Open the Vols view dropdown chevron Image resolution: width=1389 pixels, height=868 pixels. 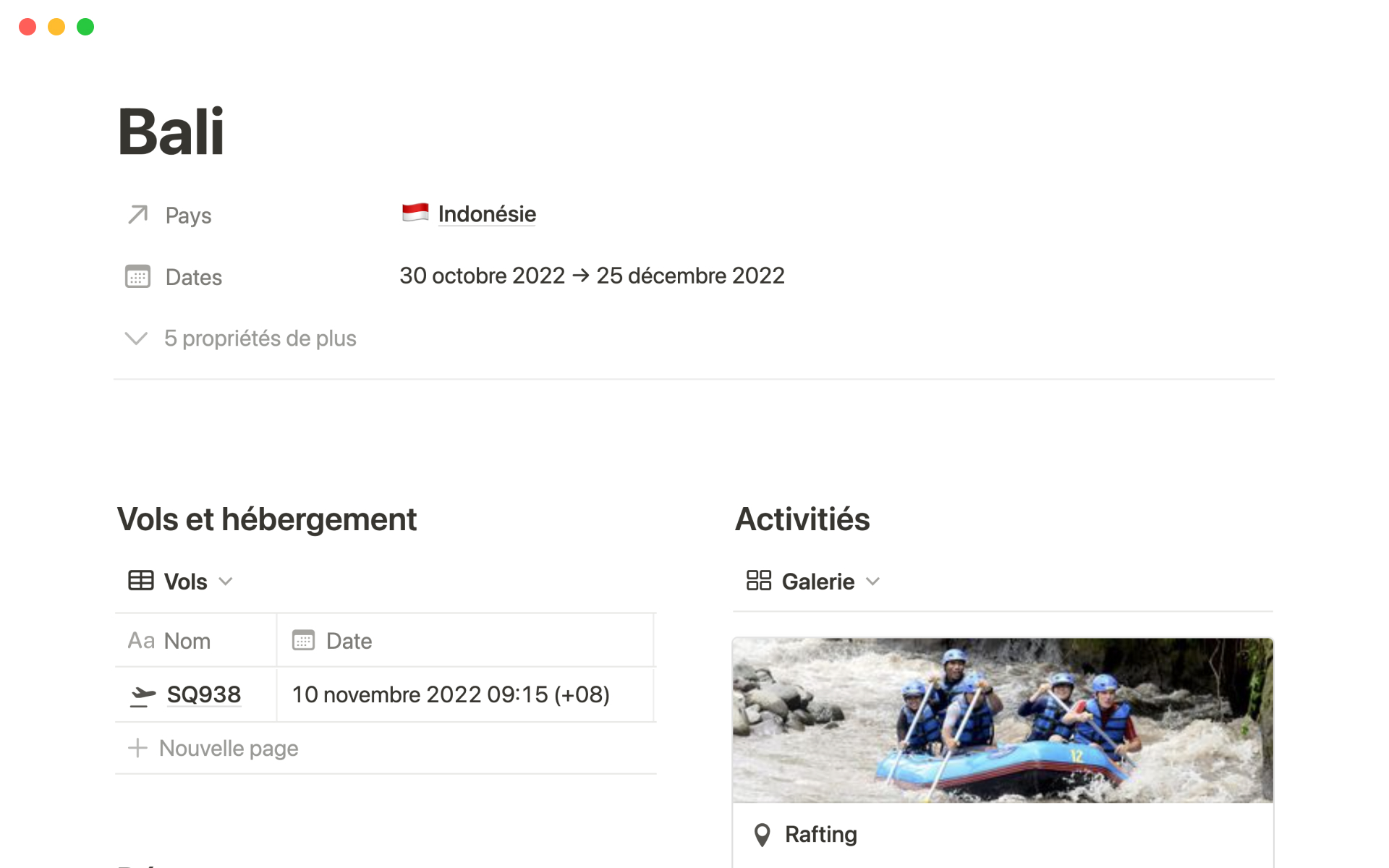click(226, 582)
